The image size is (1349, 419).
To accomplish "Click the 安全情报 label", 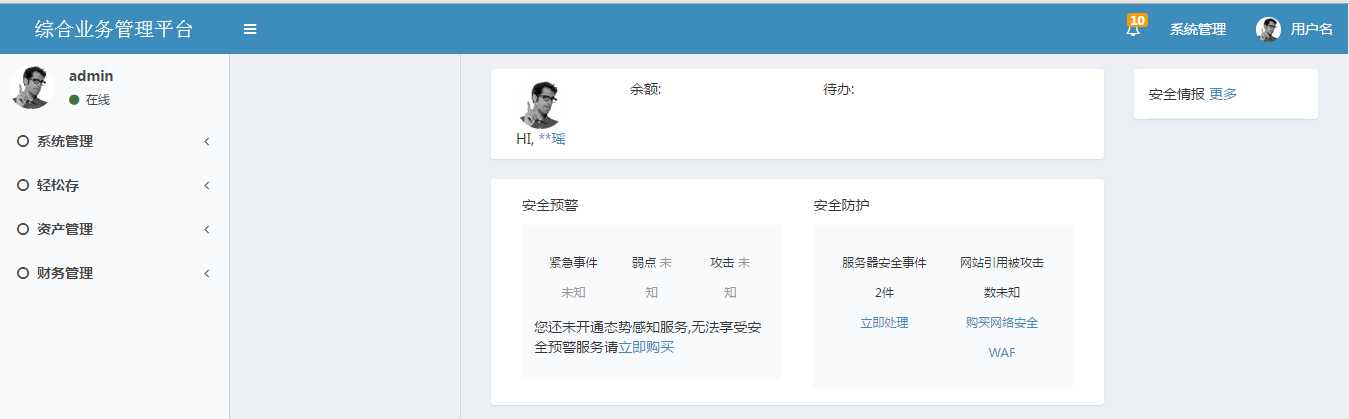I will [x=1177, y=94].
